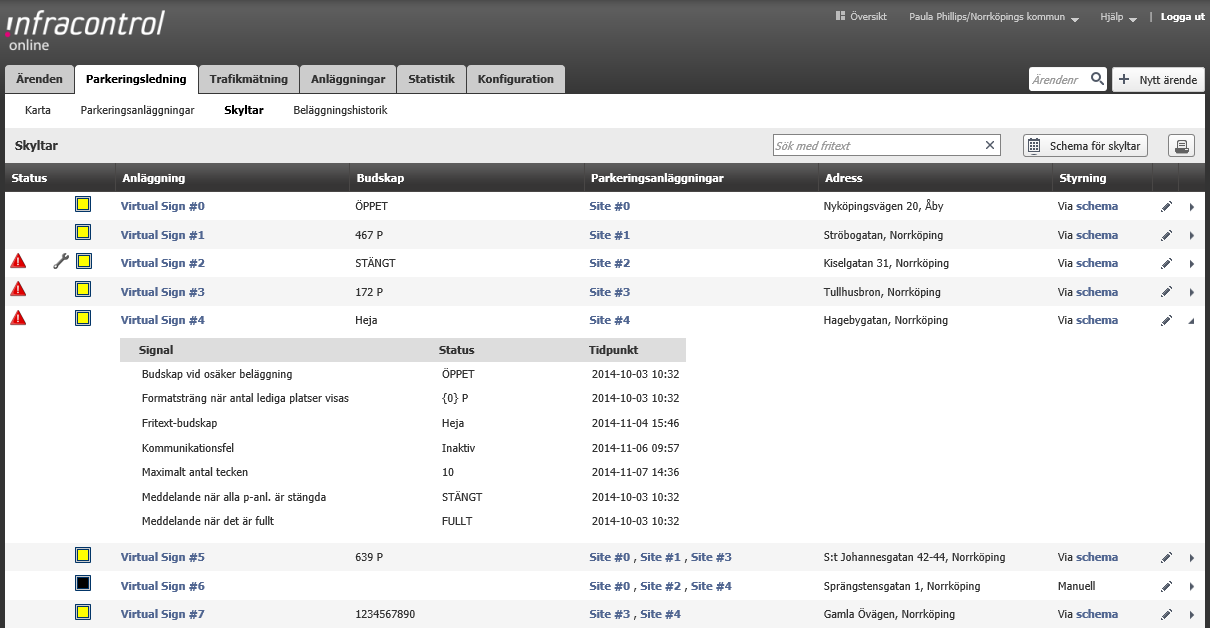Edit Virtual Sign #1 with pencil icon

(x=1166, y=236)
